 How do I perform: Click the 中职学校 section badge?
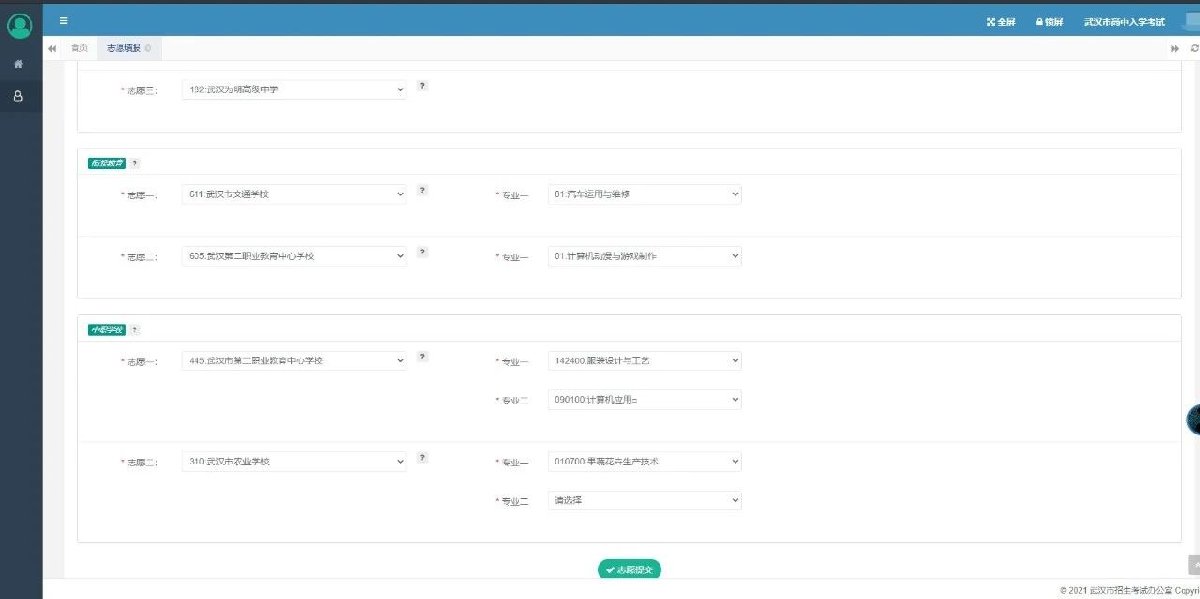[106, 329]
